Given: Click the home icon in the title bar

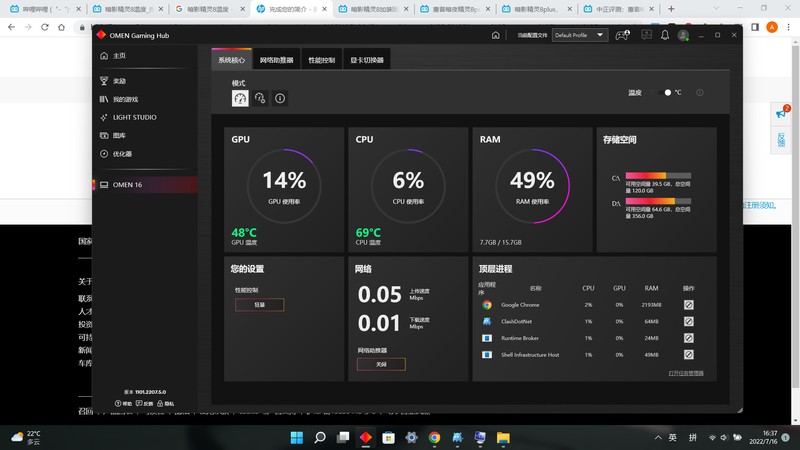Looking at the screenshot, I should coord(495,35).
